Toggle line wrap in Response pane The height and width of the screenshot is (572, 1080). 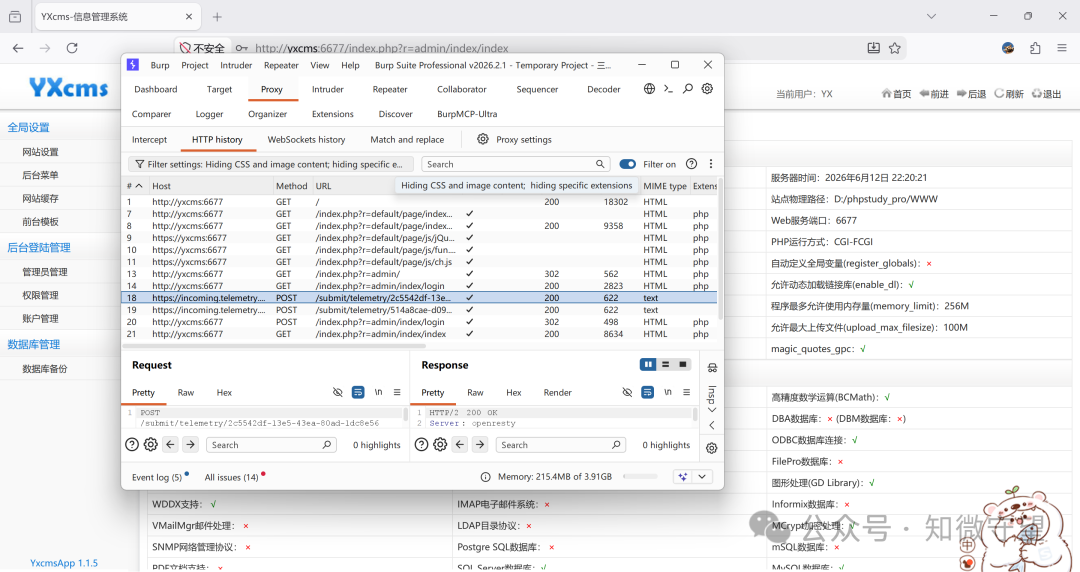click(x=647, y=392)
